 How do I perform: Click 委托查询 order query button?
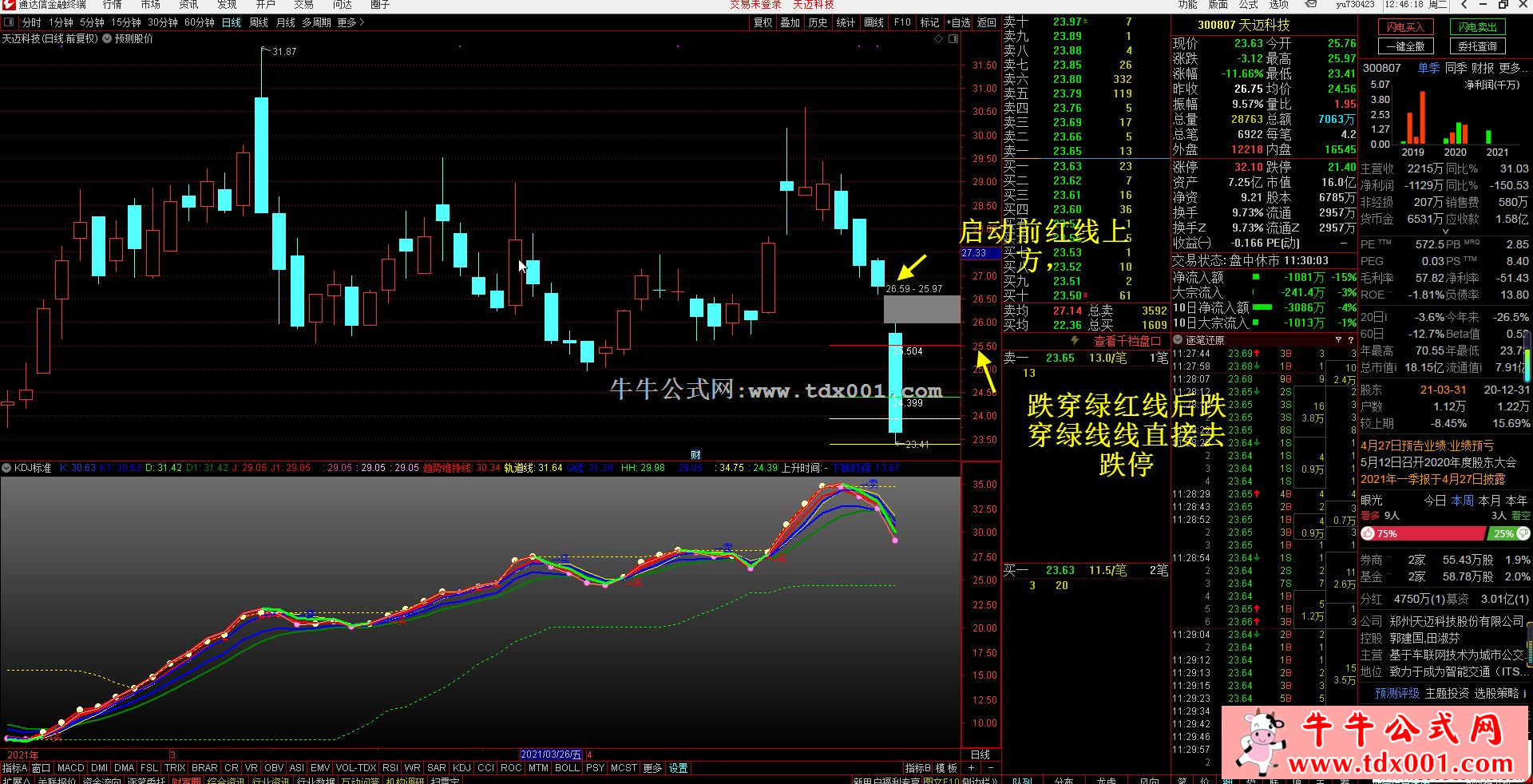1478,46
